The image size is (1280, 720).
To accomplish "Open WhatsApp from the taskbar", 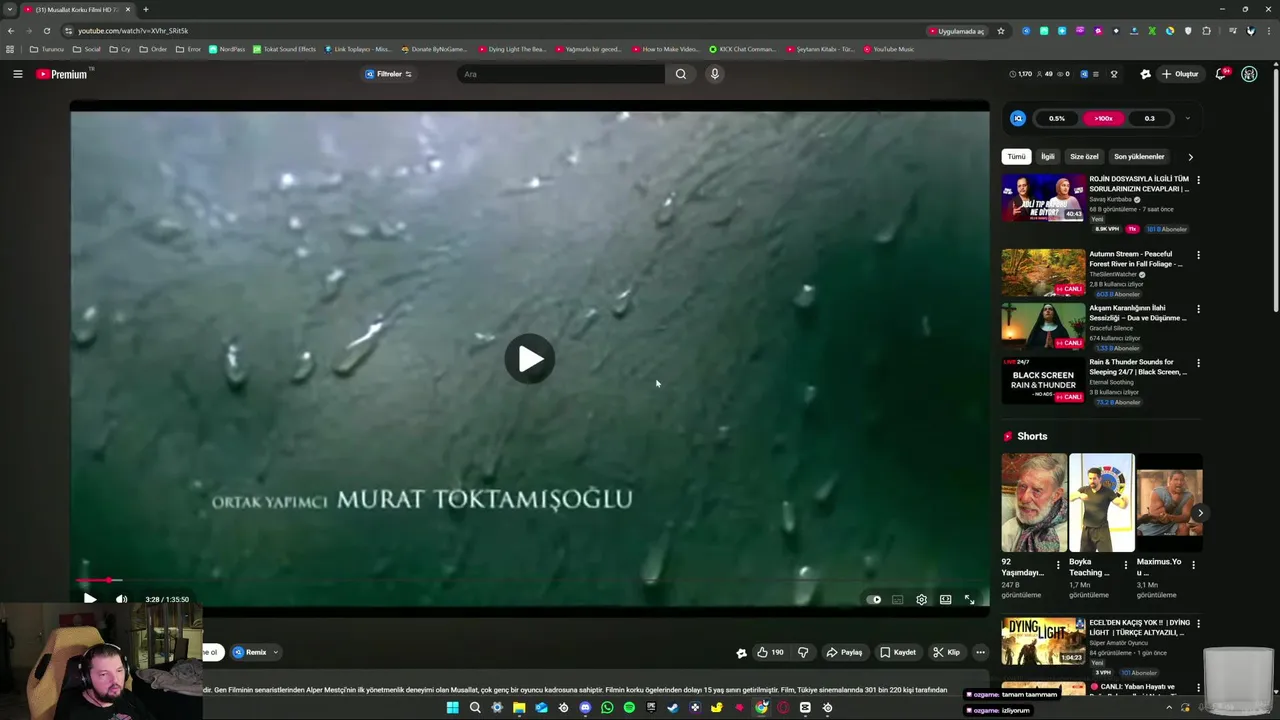I will 607,708.
